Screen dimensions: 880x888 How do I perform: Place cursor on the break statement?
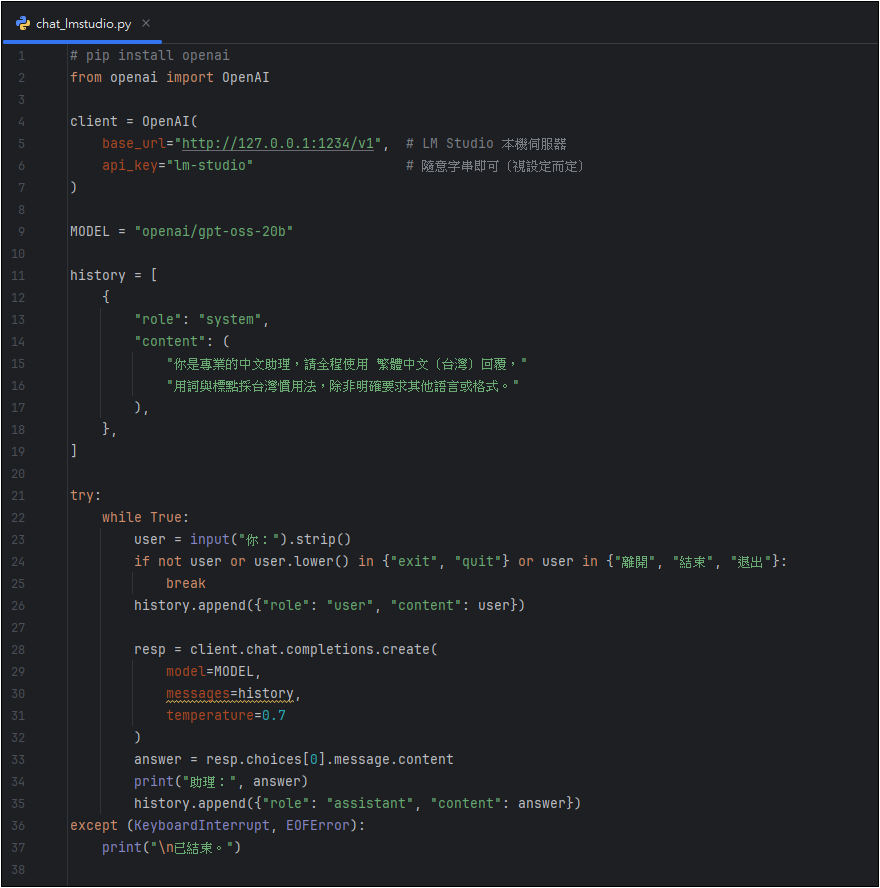coord(186,583)
